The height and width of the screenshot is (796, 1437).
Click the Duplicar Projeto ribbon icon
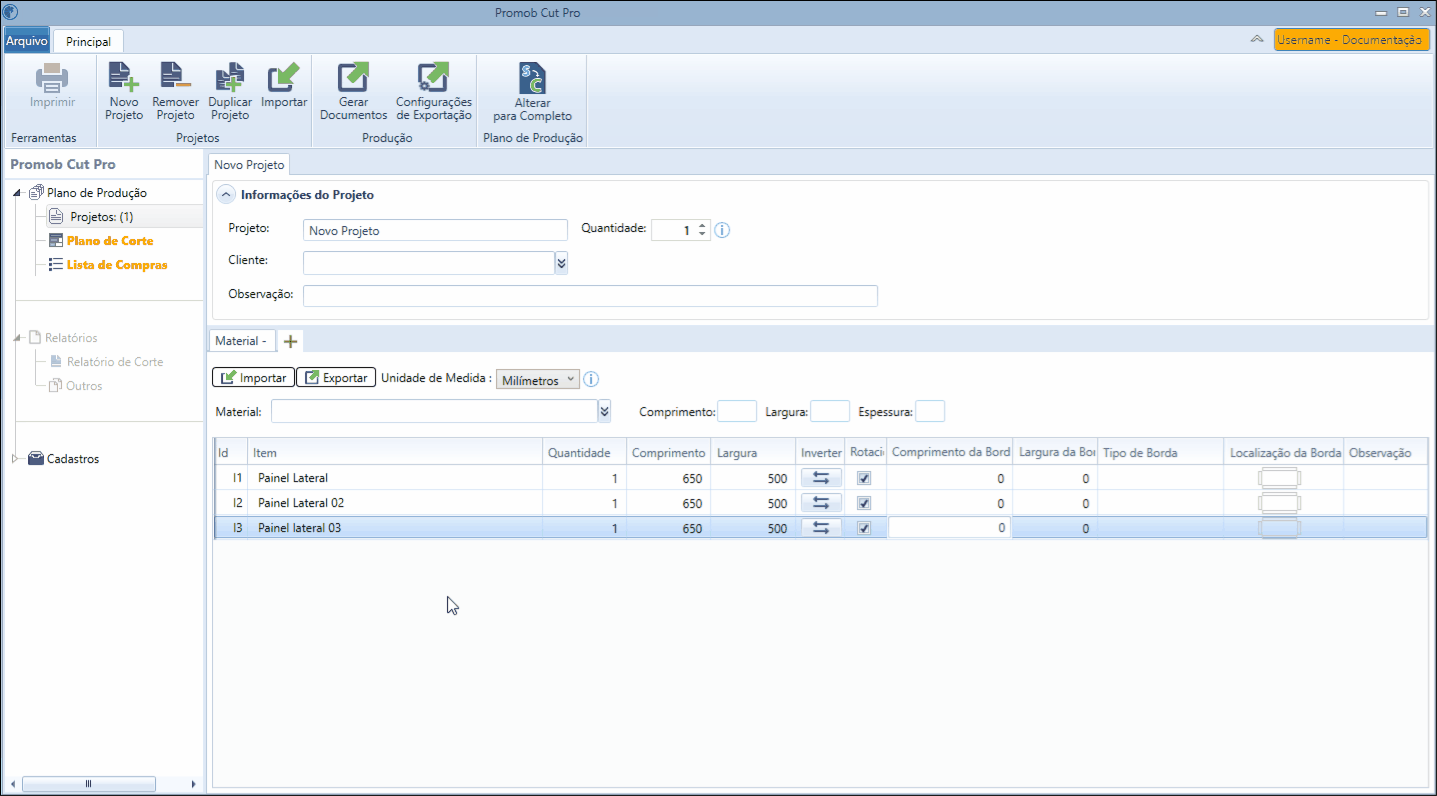click(230, 78)
